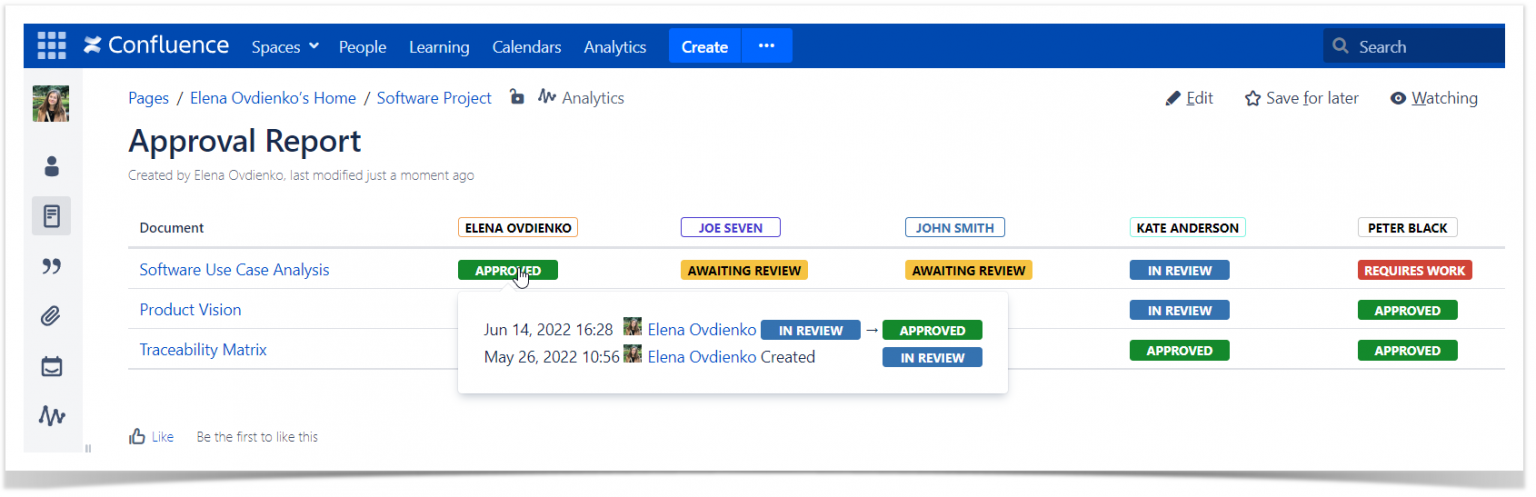Click the blue Create button
This screenshot has height=497, width=1536.
point(704,47)
